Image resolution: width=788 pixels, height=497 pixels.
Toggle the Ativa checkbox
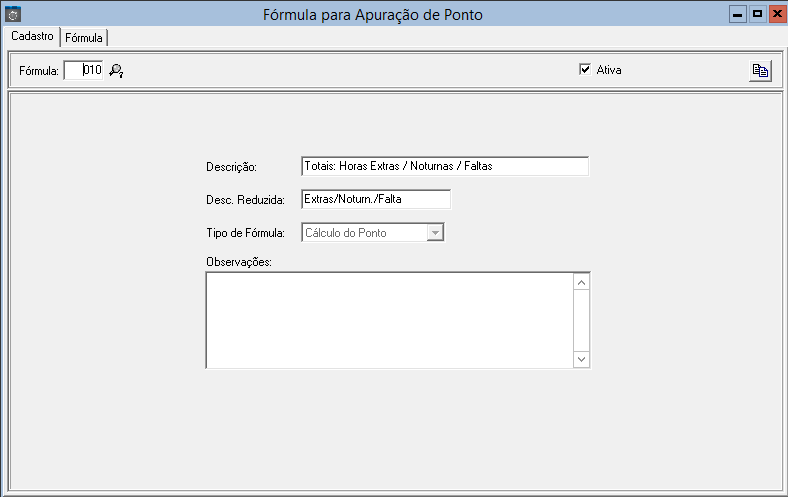585,70
